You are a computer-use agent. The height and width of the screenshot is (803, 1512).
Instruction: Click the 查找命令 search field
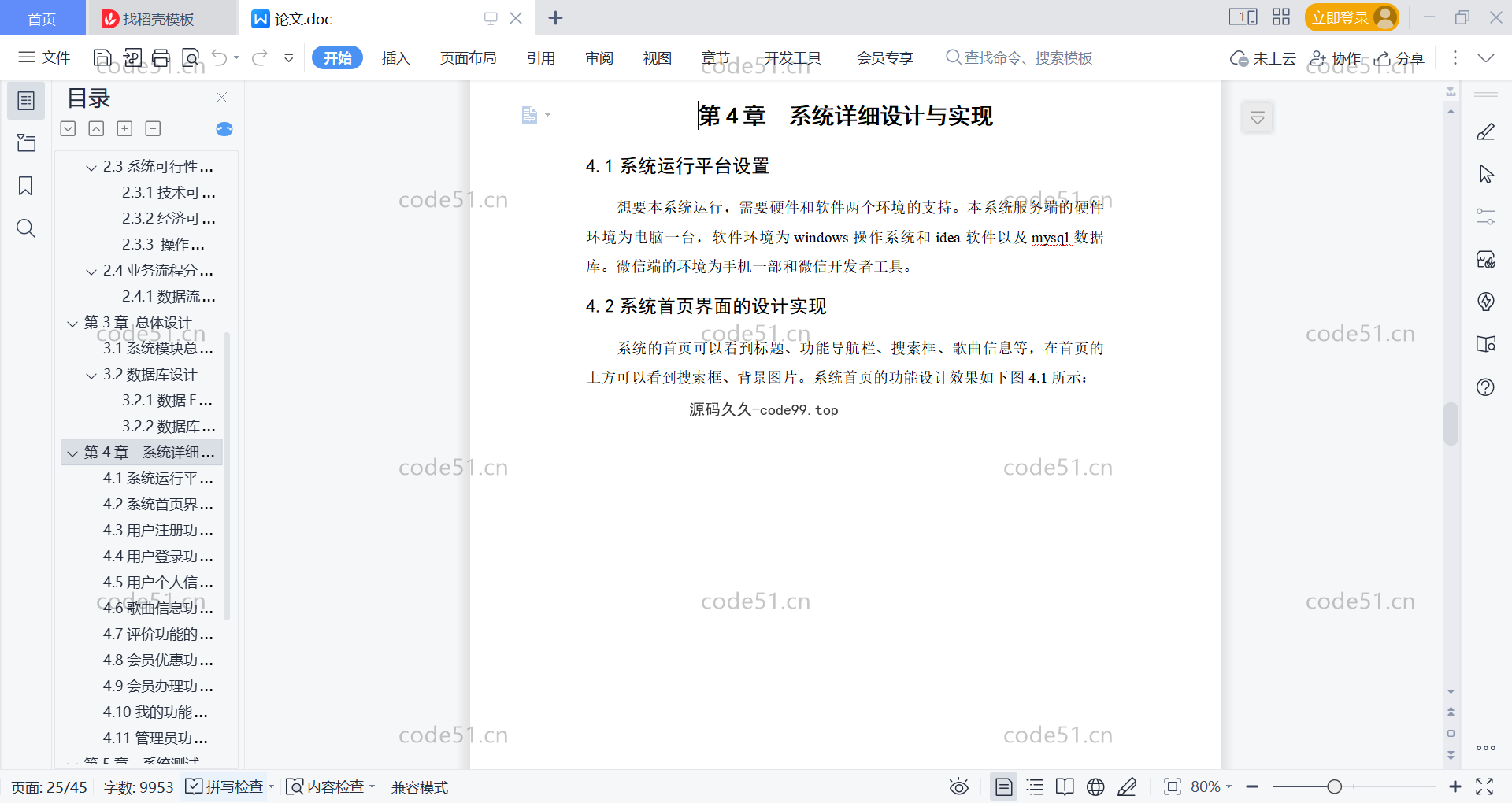(1019, 57)
